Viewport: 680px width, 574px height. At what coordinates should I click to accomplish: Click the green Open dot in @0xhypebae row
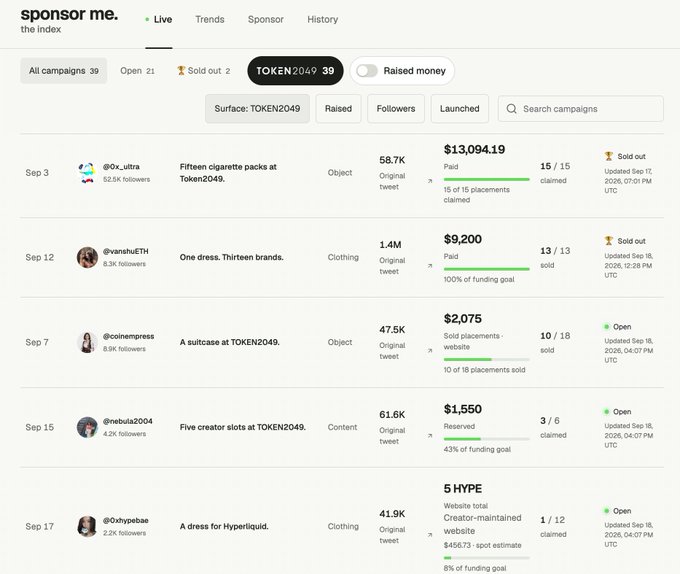607,511
